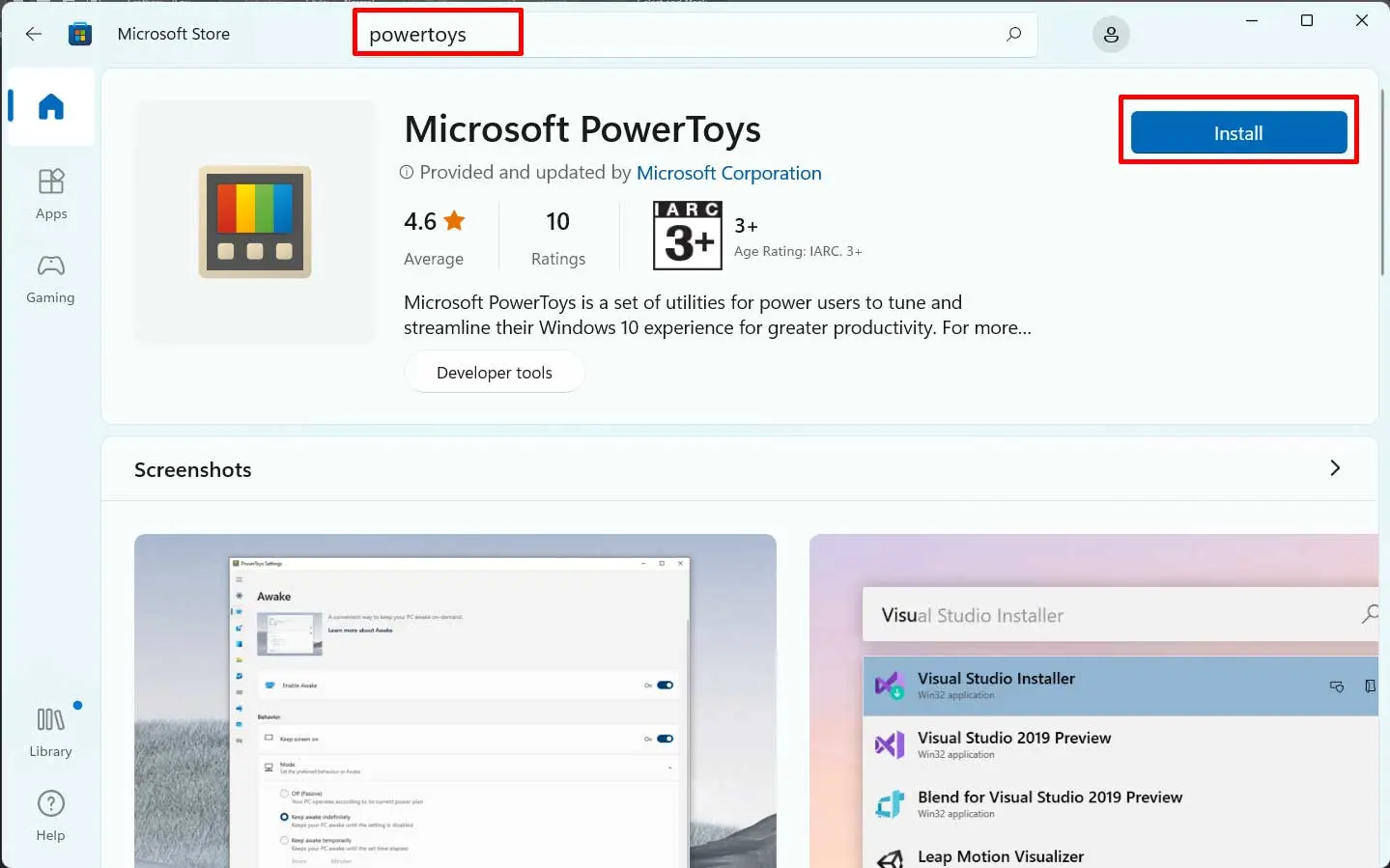Screen dimensions: 1390x868
Task: Open the Microsoft Corporation publisher link
Action: click(728, 173)
